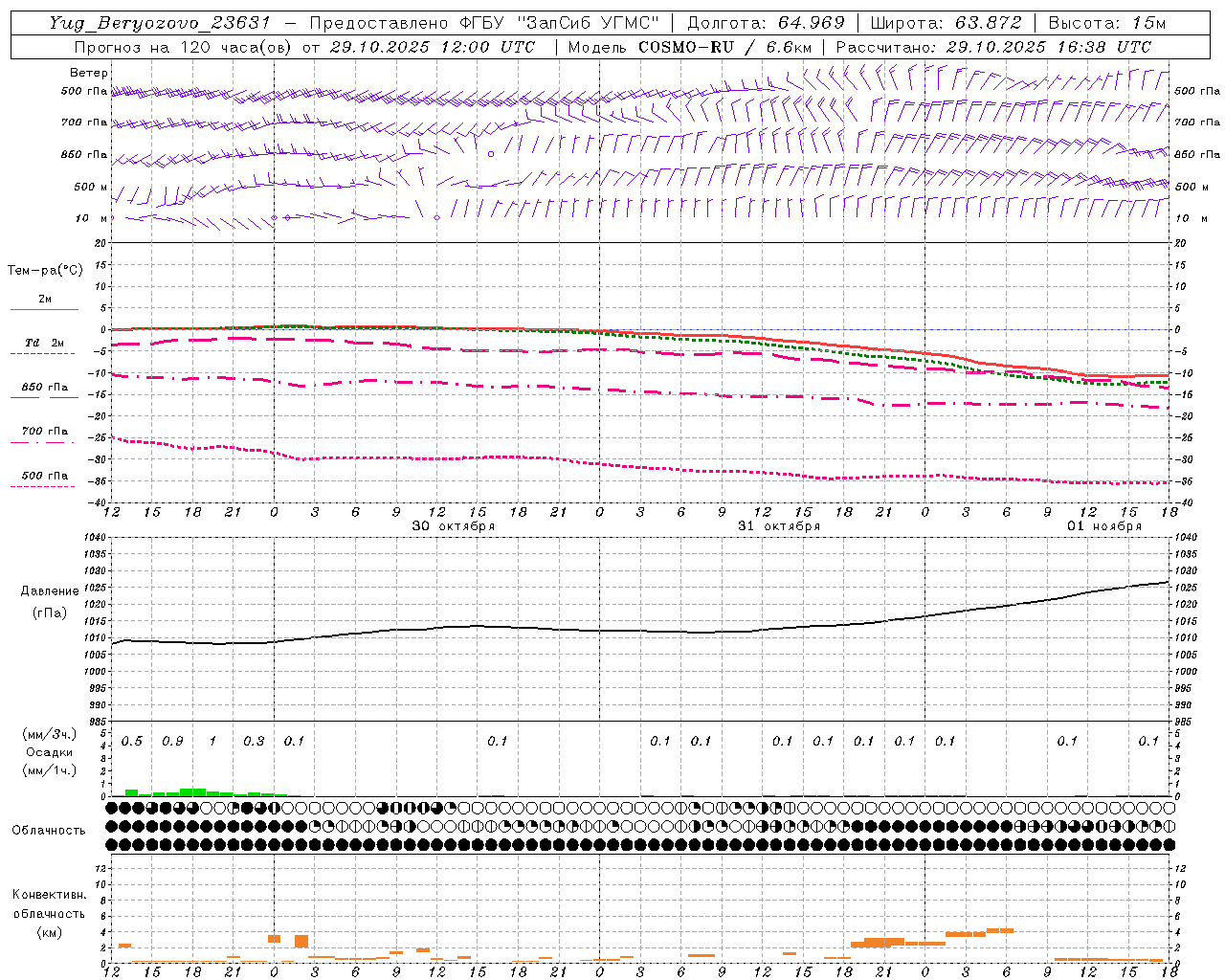Select the 700 гПа temperature legend entry
Screen dimensions: 1225x980
point(45,434)
